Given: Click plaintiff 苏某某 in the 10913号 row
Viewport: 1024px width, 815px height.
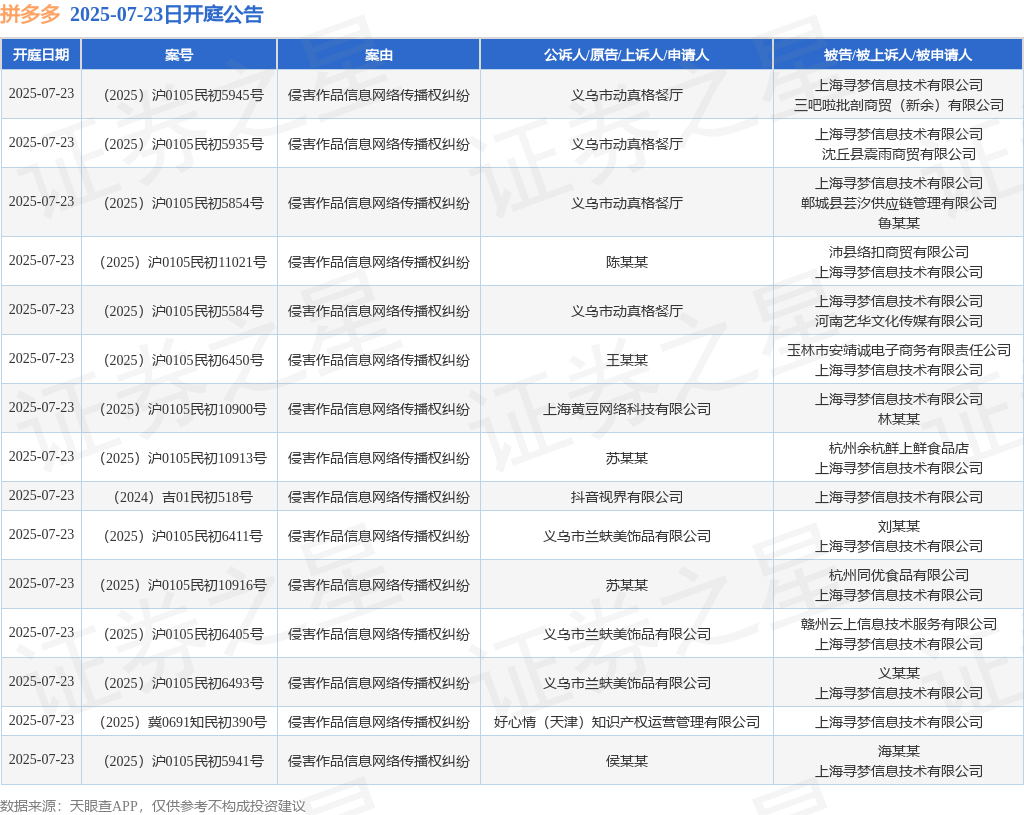Looking at the screenshot, I should [x=626, y=458].
